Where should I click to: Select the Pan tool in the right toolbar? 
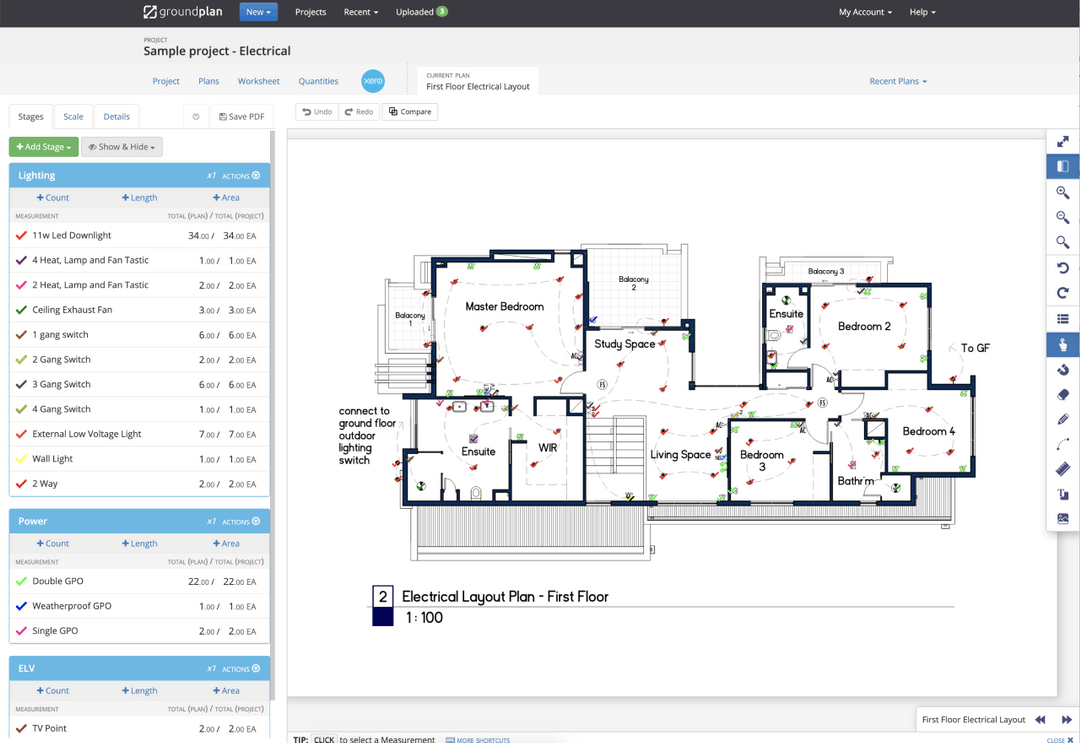[x=1062, y=344]
